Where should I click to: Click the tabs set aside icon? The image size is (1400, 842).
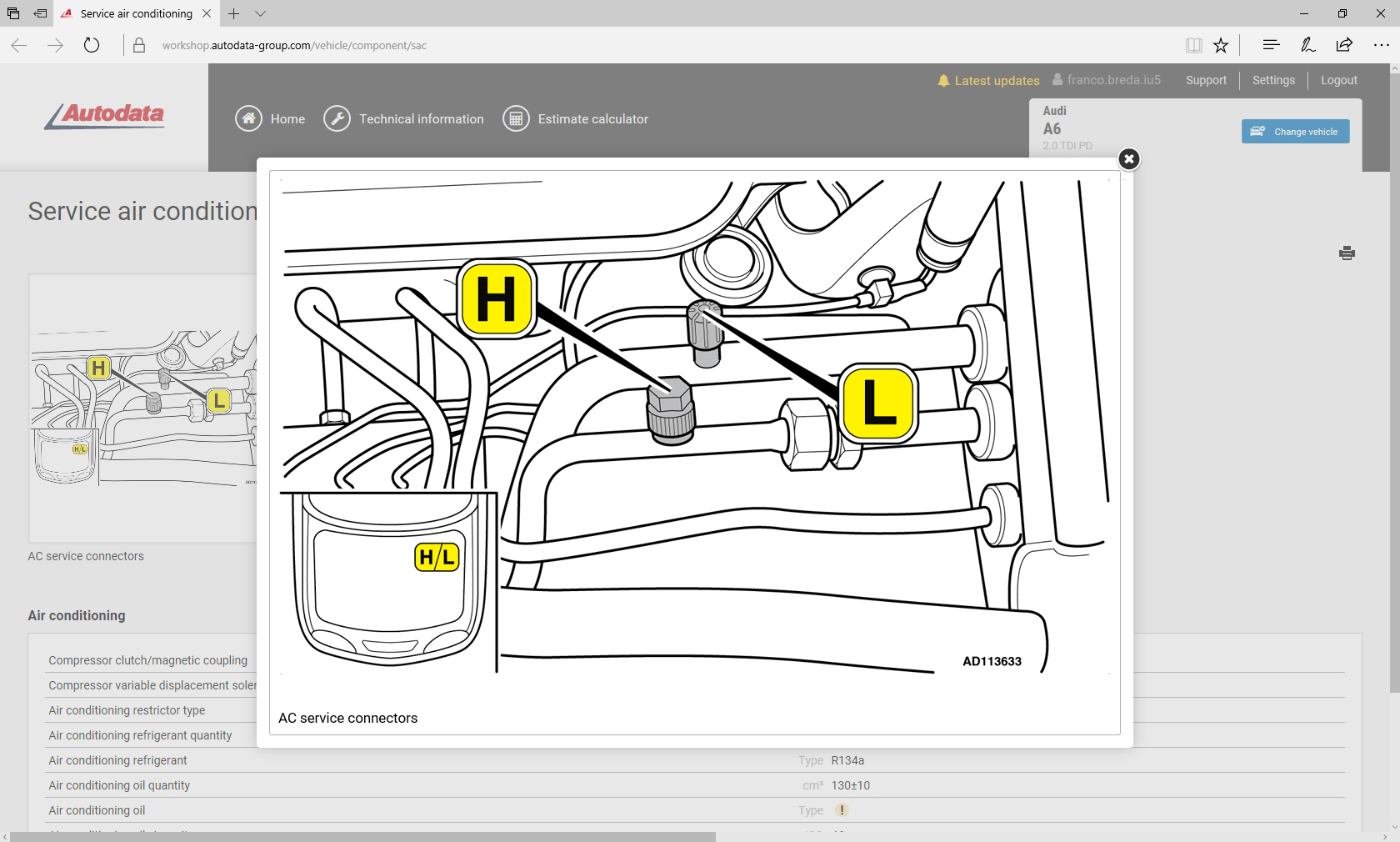click(x=13, y=13)
